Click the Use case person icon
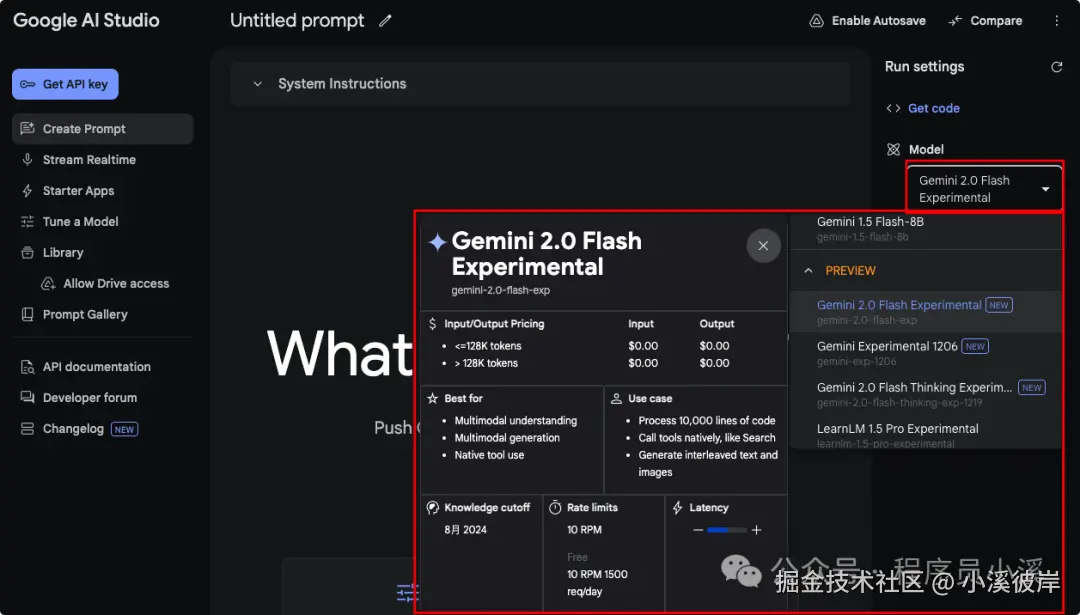 pyautogui.click(x=616, y=398)
